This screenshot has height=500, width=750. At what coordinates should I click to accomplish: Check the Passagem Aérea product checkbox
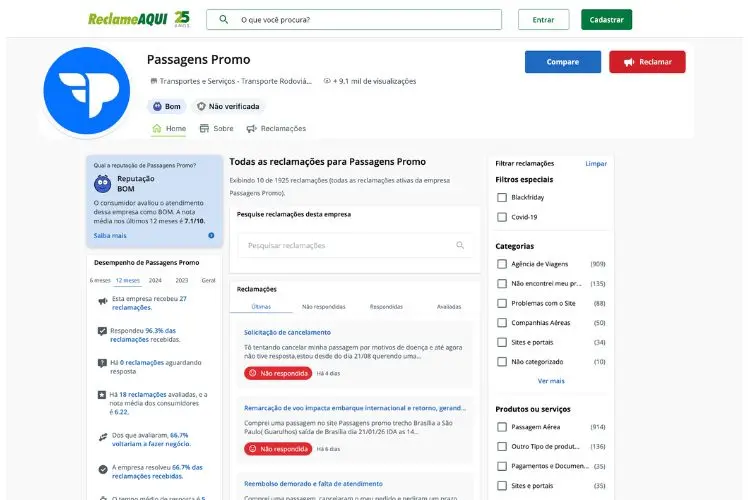pyautogui.click(x=502, y=427)
